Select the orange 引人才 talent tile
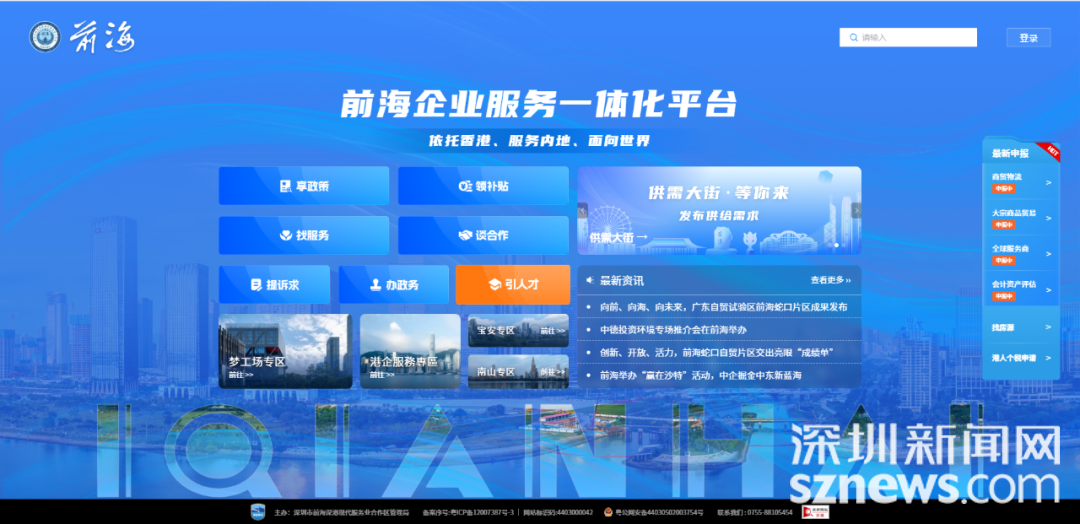Screen dimensions: 1080x524 [512, 285]
